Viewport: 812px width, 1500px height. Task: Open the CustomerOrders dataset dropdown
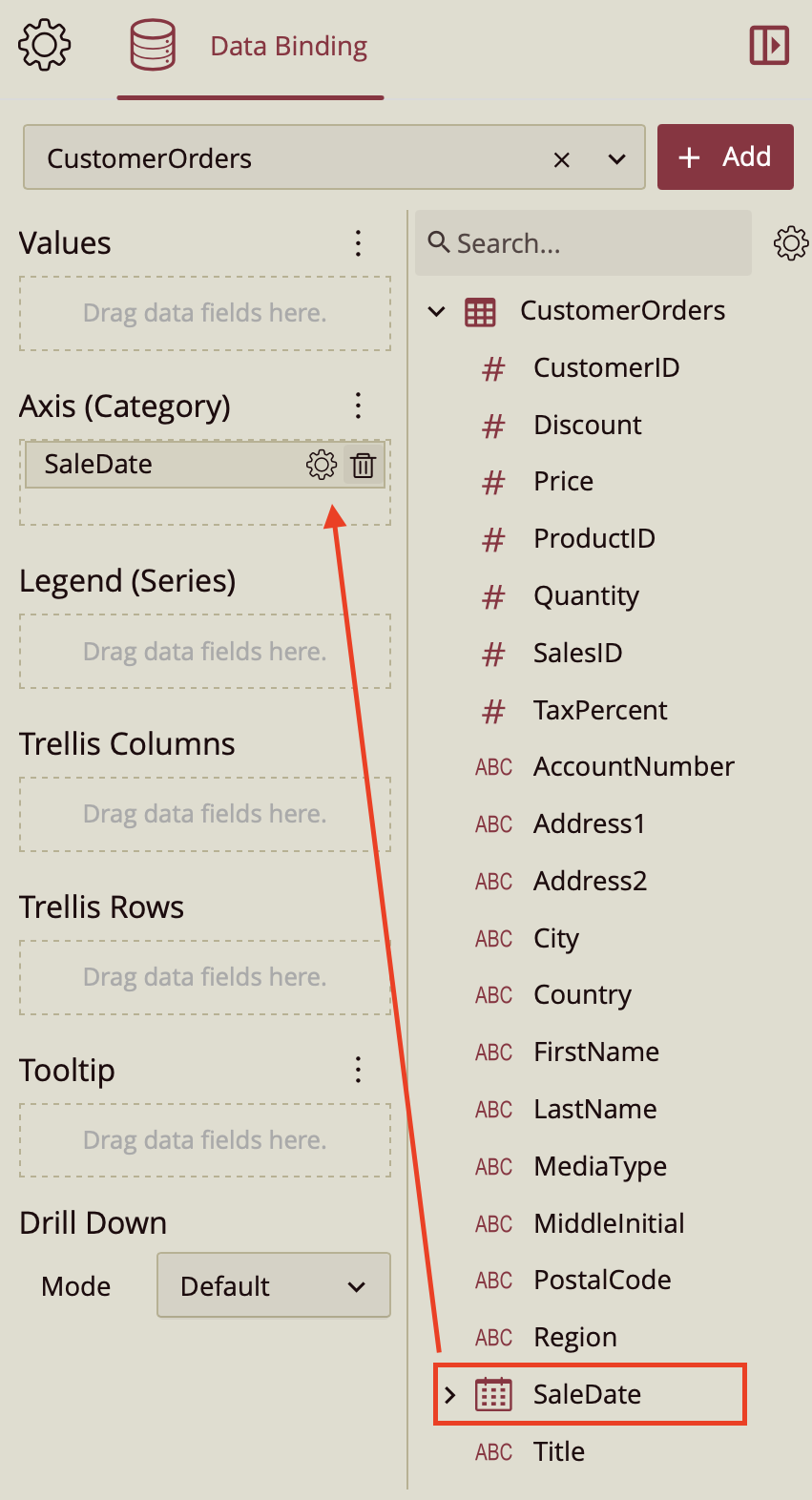[x=617, y=159]
